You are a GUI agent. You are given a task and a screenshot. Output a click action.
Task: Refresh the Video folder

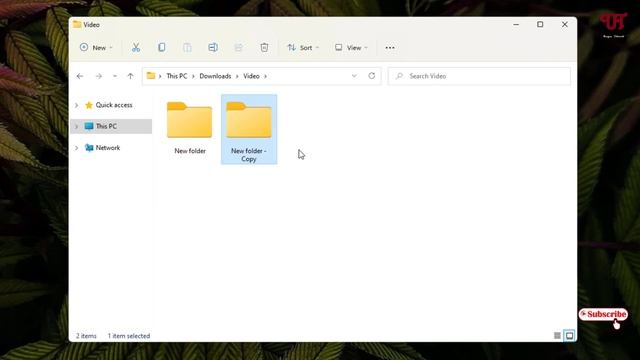point(371,76)
